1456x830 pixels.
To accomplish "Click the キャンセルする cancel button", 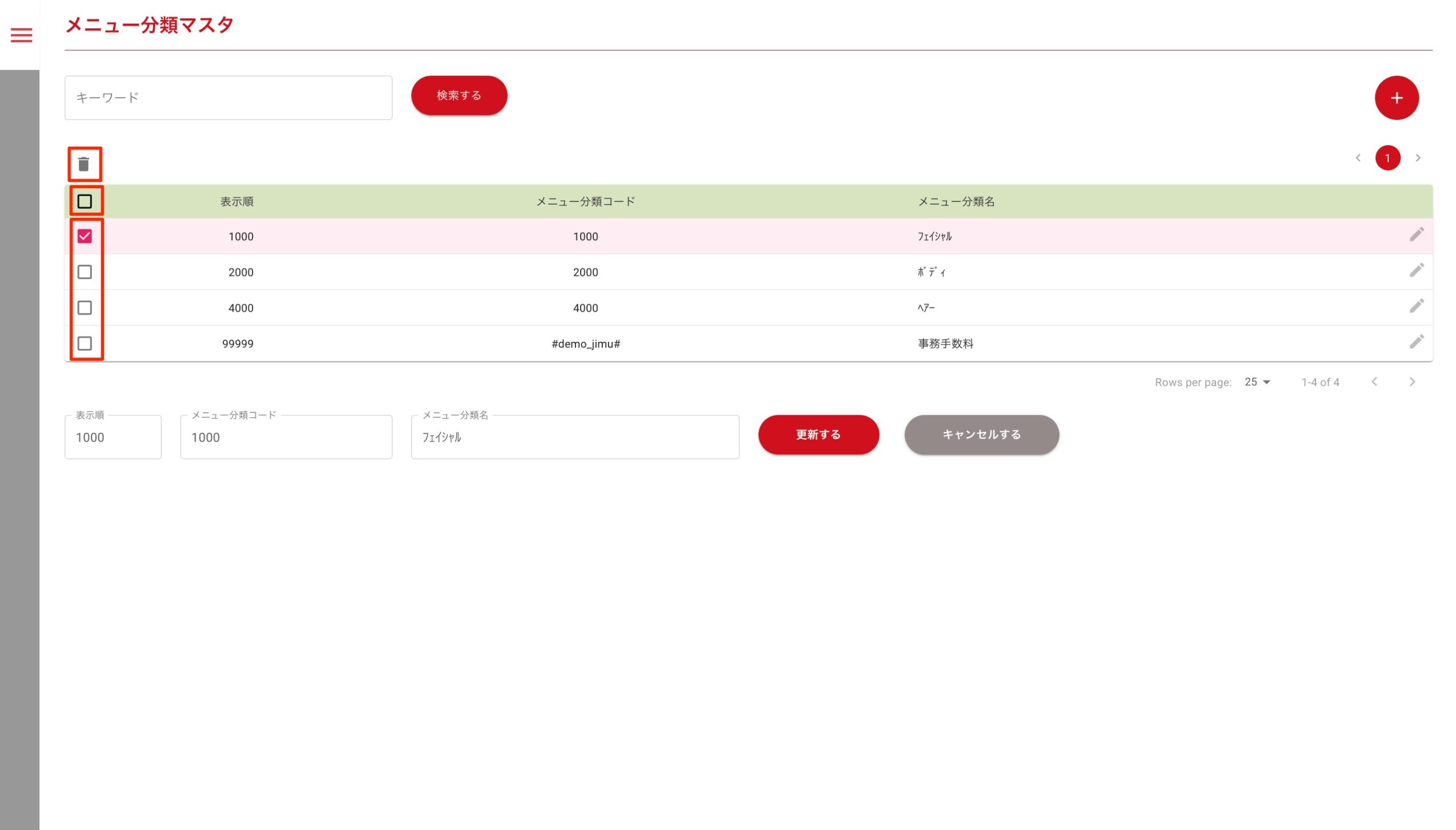I will [981, 435].
